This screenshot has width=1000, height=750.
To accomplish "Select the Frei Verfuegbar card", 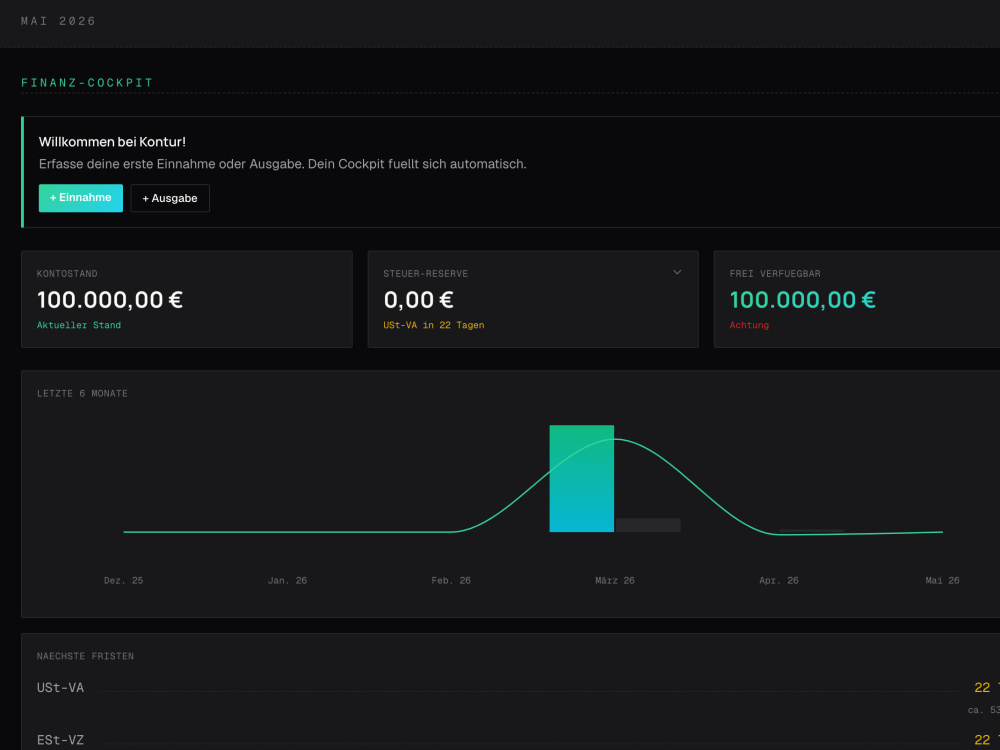I will [857, 299].
